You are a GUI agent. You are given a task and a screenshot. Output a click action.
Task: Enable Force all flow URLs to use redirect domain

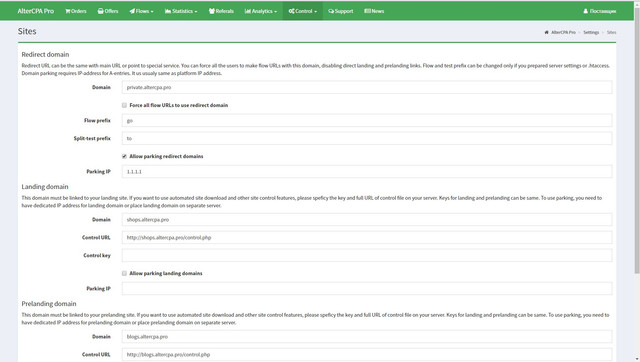[124, 105]
